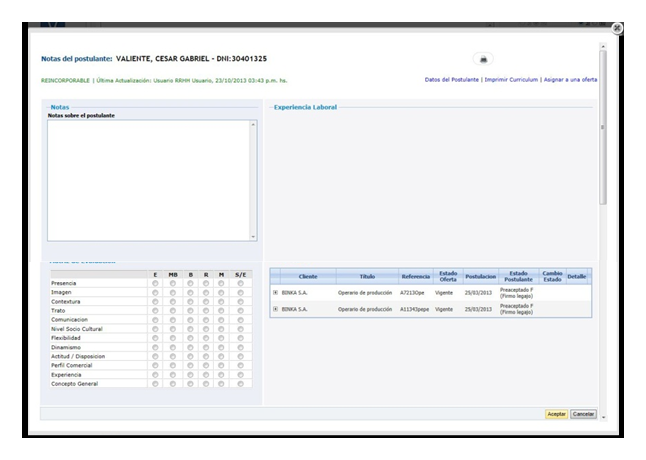Expand the second BINKA S.A. row

[x=276, y=309]
